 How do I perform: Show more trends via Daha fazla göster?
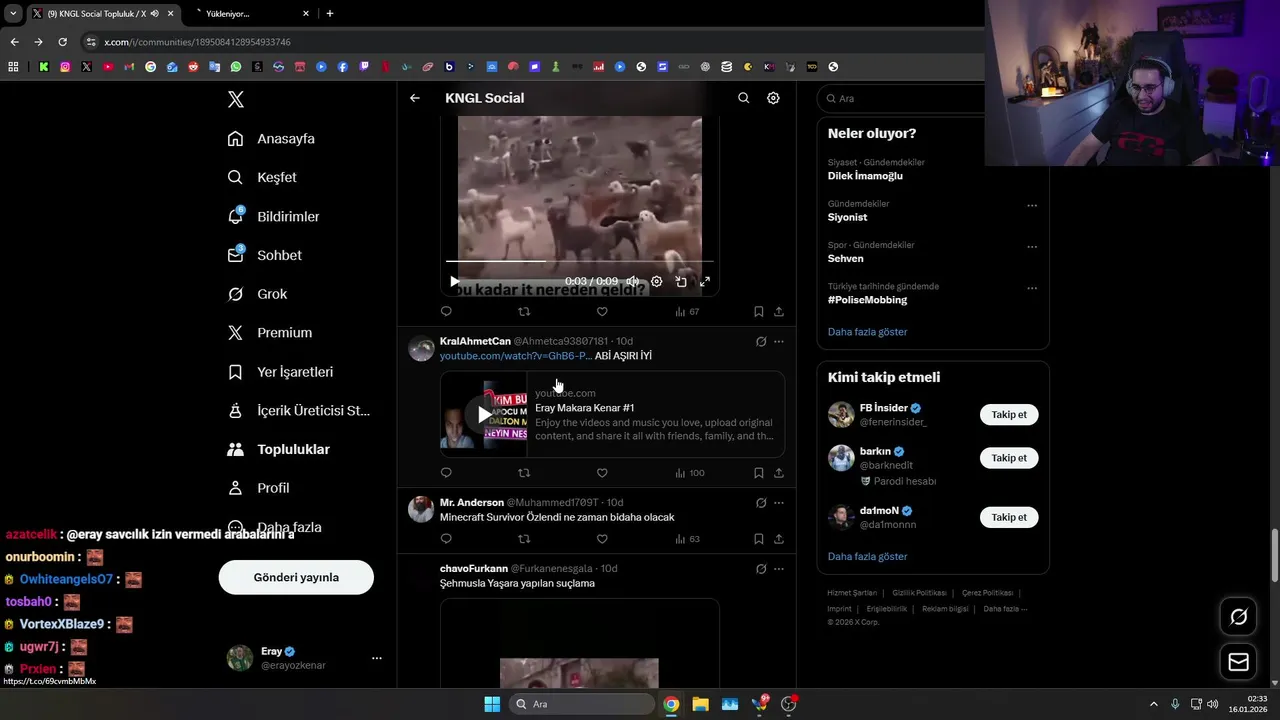867,332
